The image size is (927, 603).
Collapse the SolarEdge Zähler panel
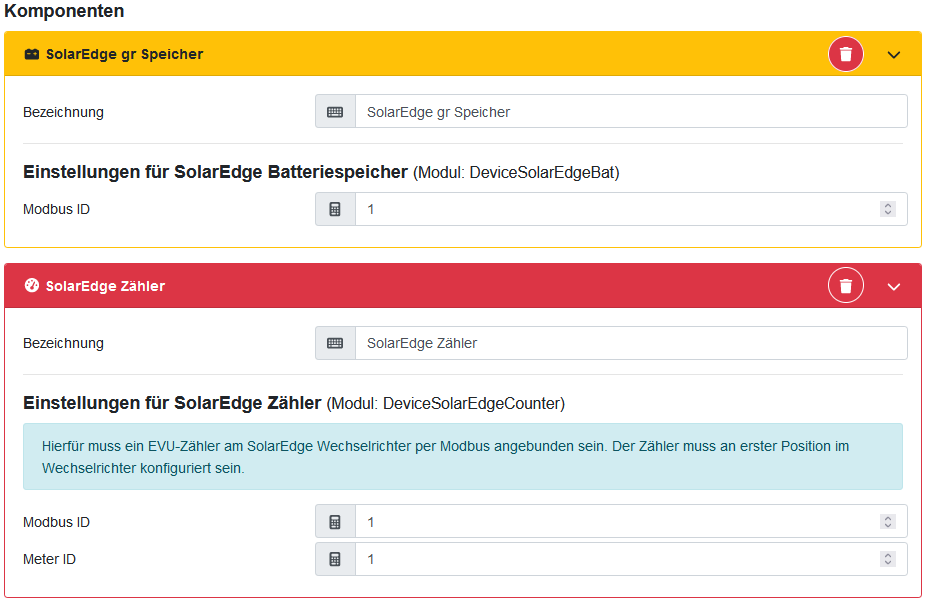pos(893,286)
